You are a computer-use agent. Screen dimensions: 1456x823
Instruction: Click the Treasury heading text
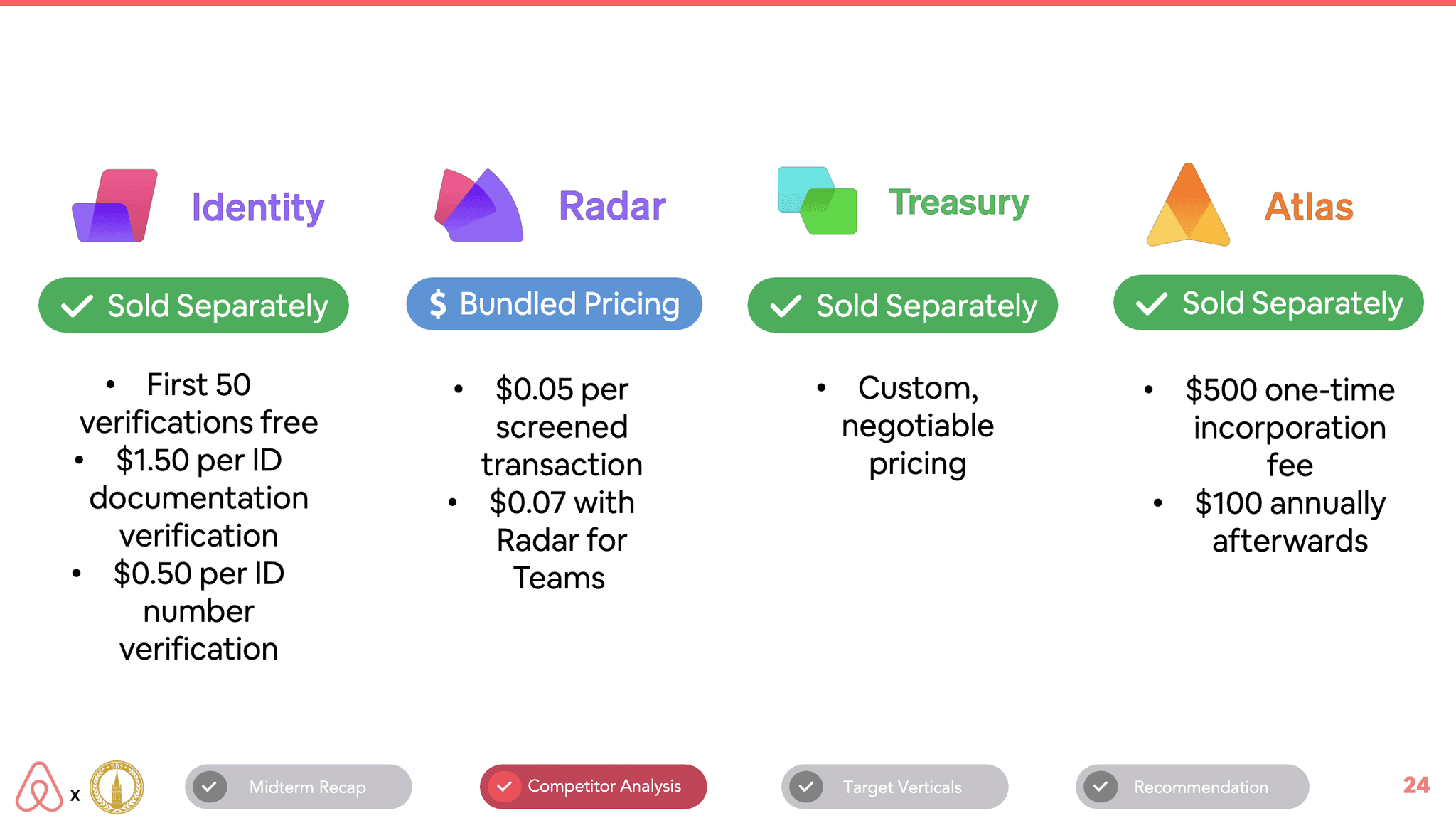tap(958, 203)
